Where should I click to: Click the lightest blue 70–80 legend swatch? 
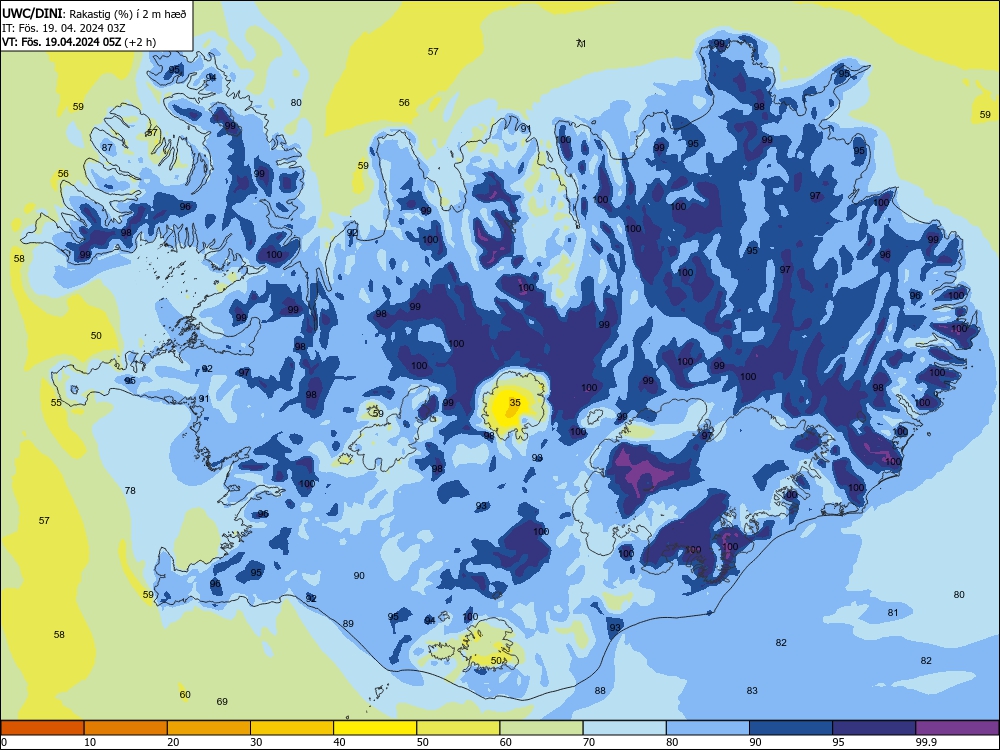(x=624, y=728)
